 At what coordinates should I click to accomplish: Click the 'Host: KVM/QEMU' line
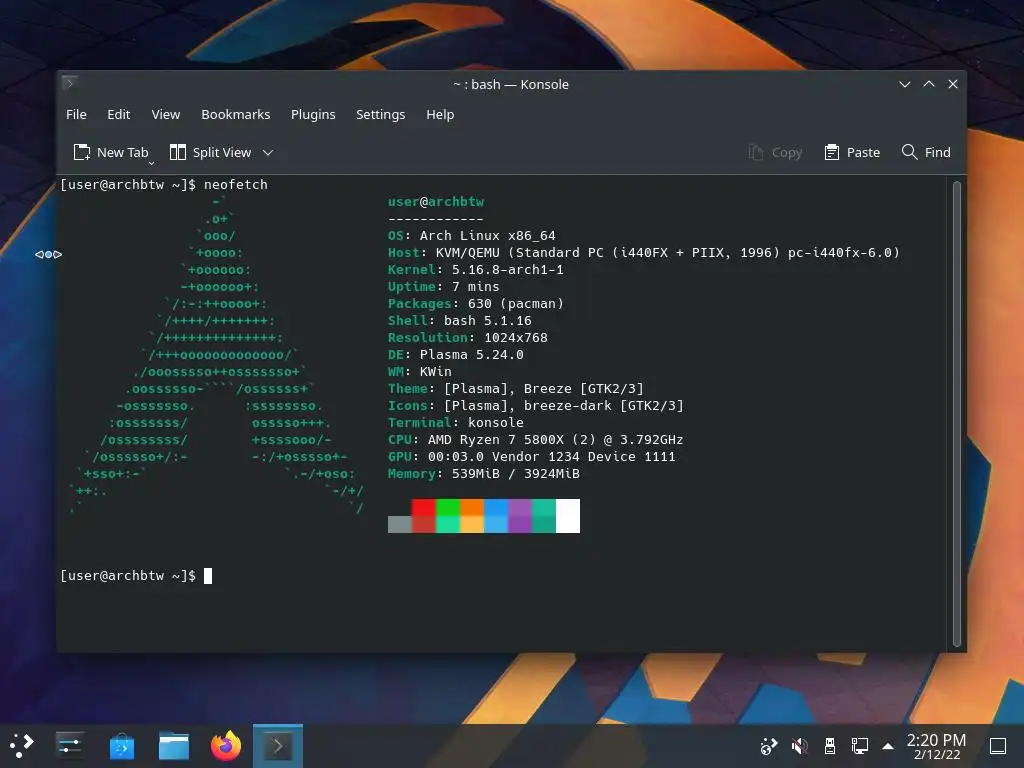coord(643,253)
